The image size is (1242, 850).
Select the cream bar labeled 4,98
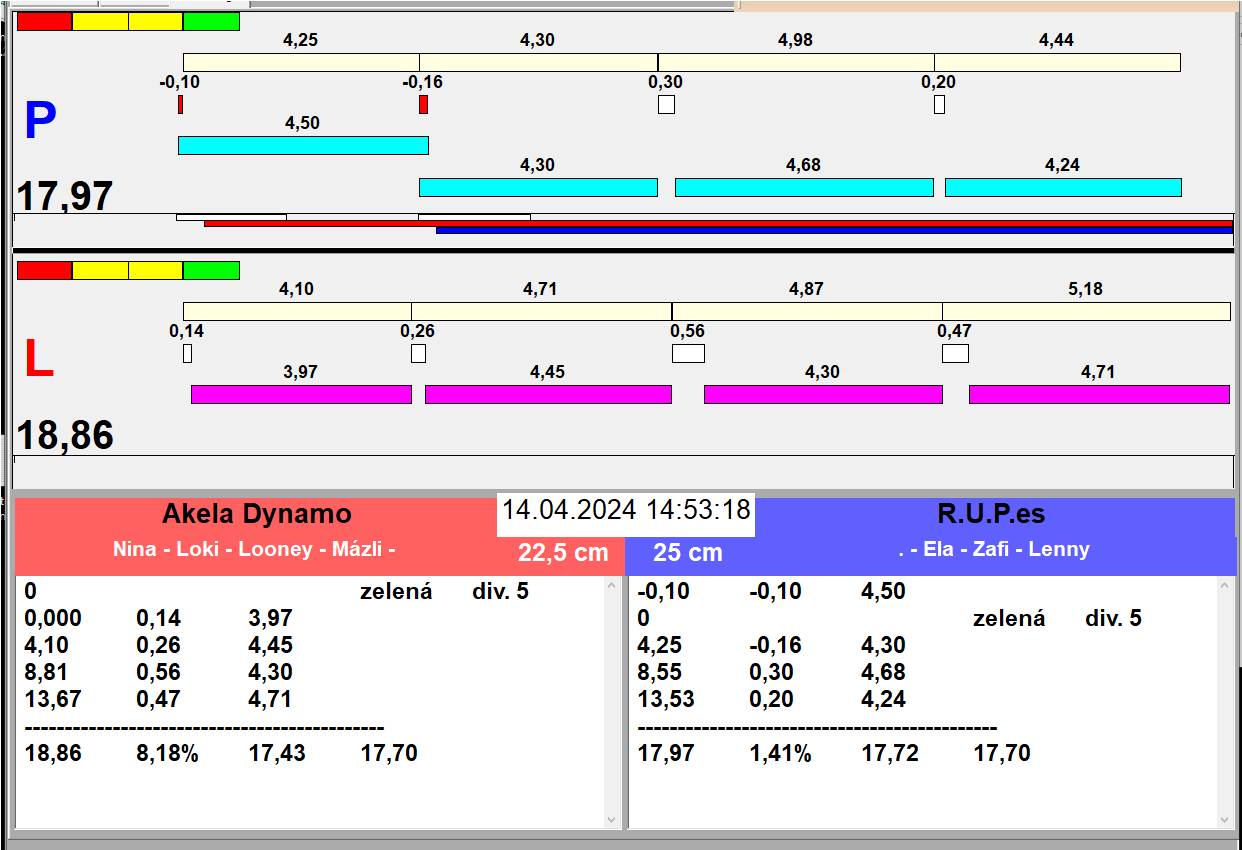click(x=796, y=62)
